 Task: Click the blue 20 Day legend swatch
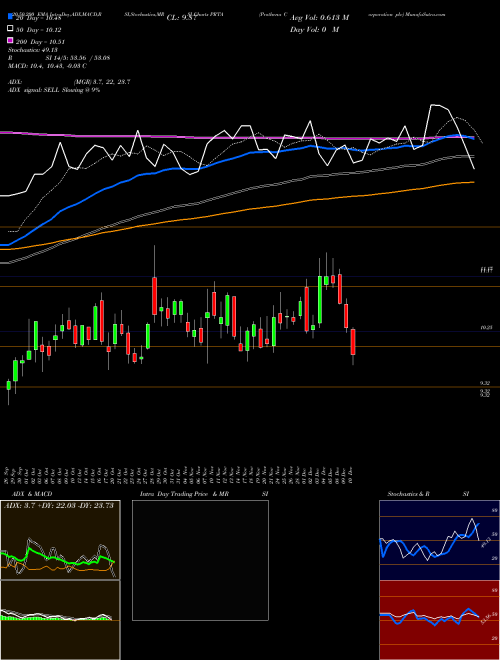coord(11,17)
